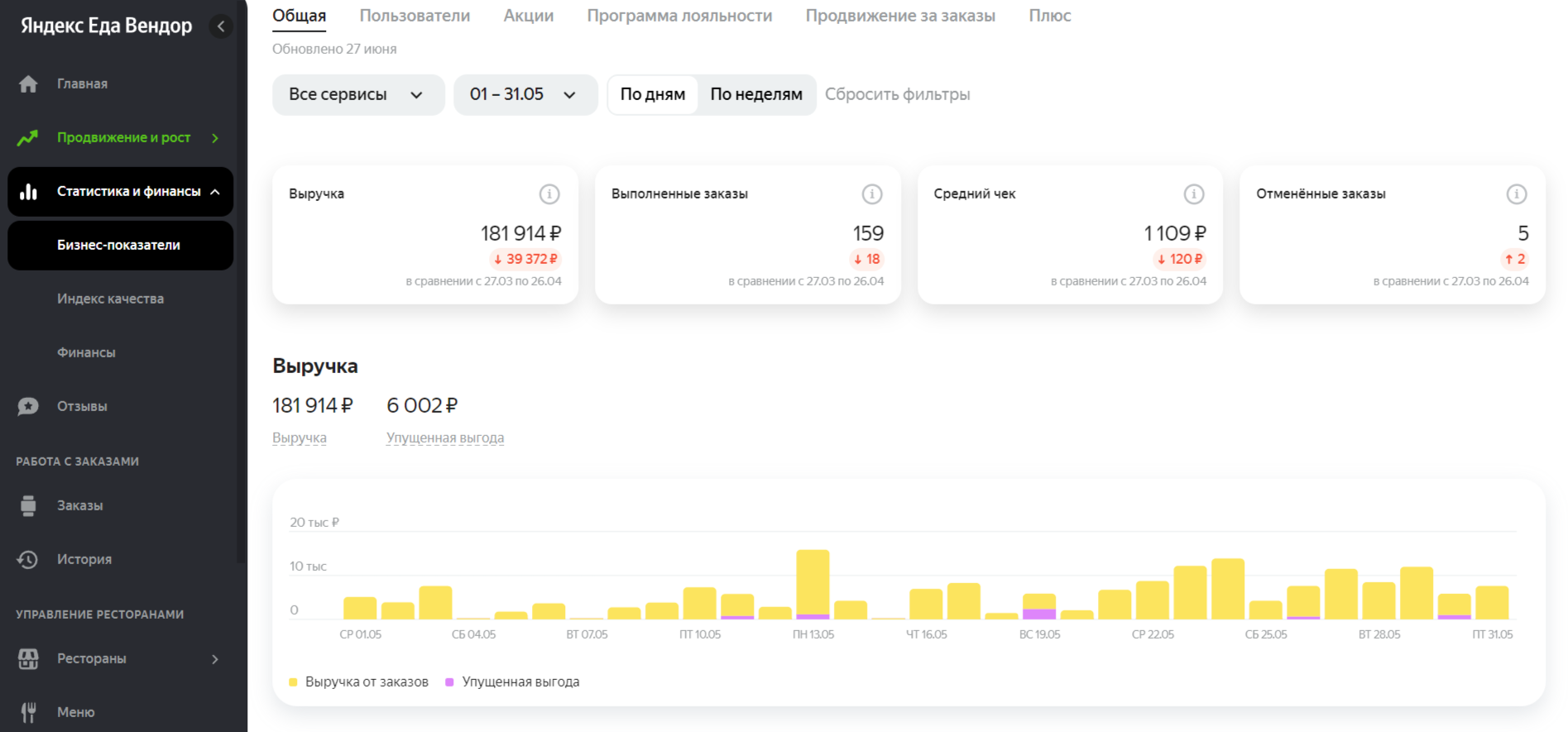Open info icon on Выручка card
This screenshot has height=732, width=1568.
click(x=549, y=194)
